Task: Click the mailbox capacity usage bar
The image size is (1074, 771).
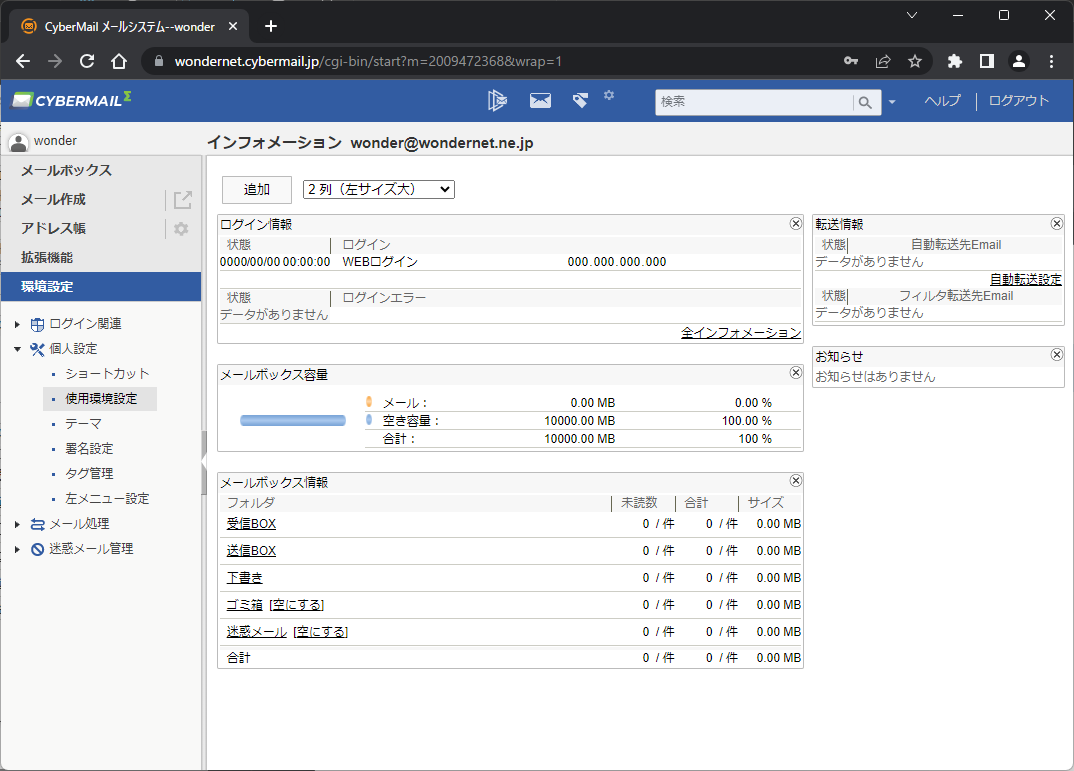Action: tap(293, 420)
